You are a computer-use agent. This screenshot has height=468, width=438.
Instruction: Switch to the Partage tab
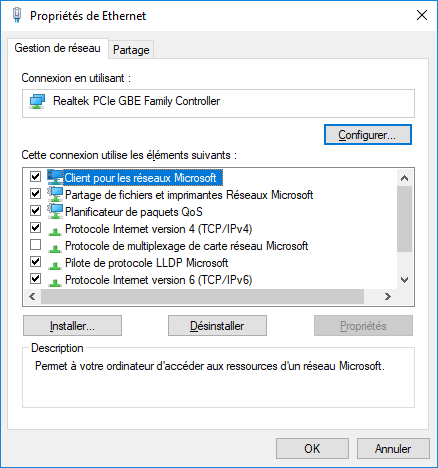coord(131,50)
